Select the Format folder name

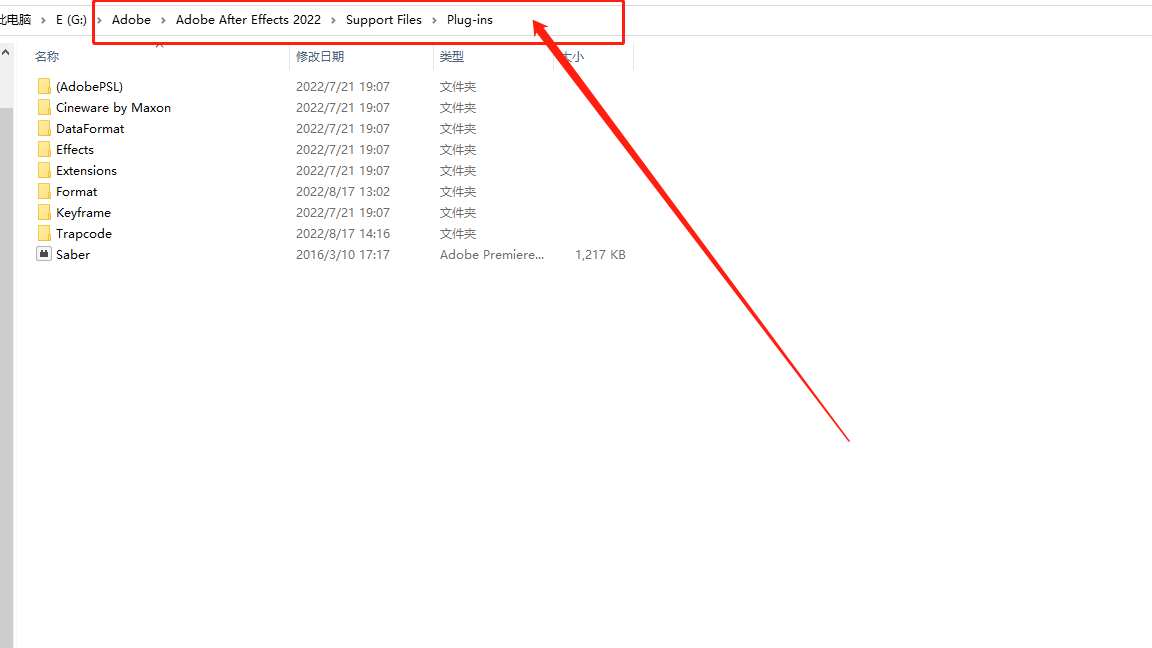click(76, 192)
